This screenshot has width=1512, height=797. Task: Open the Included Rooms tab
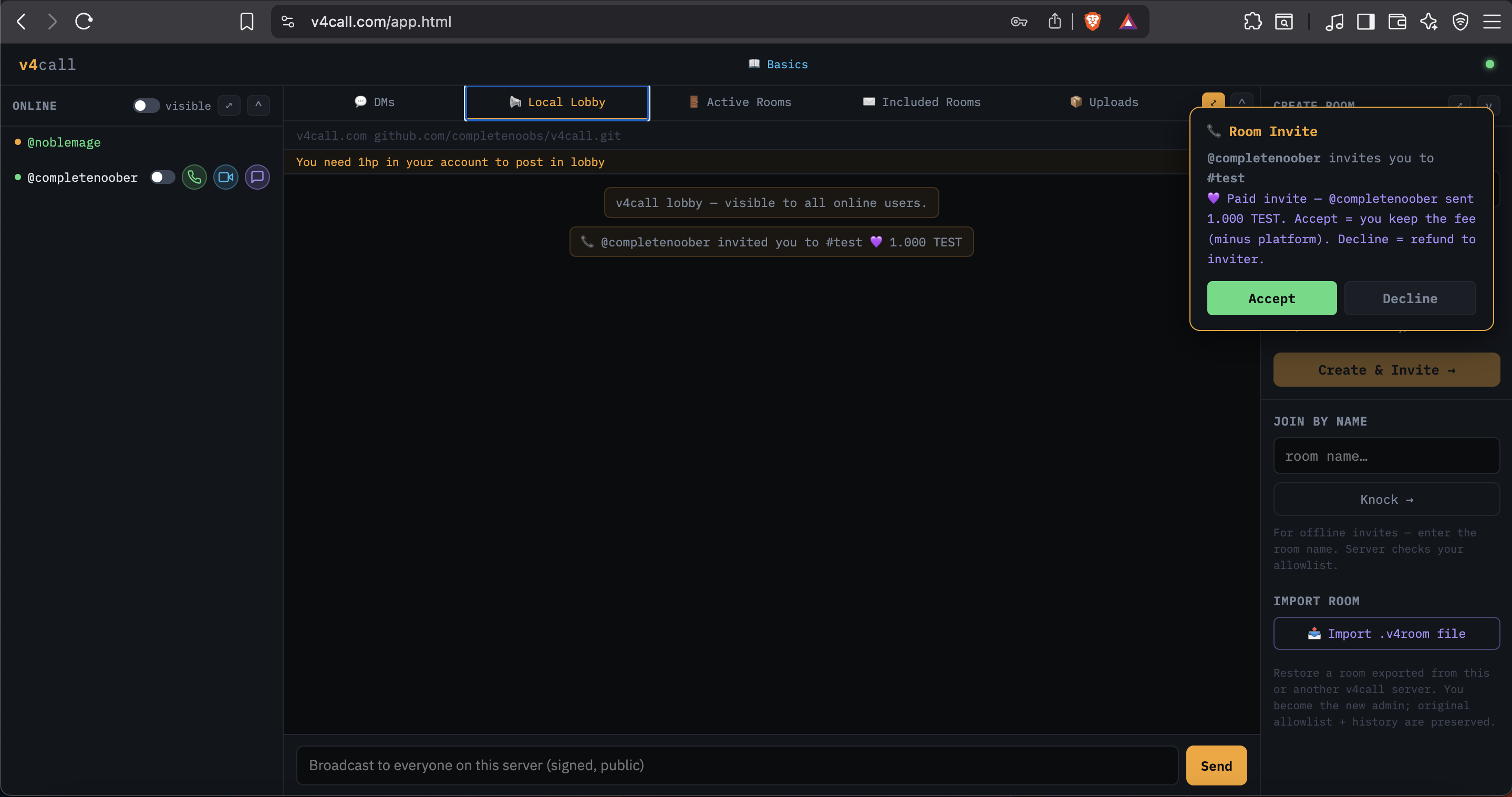[921, 102]
